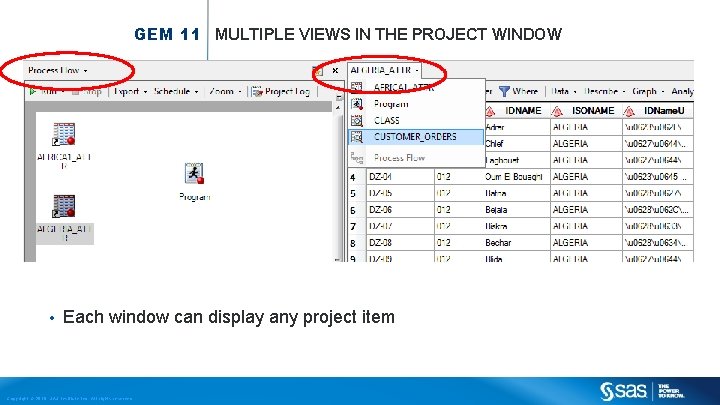Open the Analyze menu in grid toolbar
Image resolution: width=720 pixels, height=405 pixels.
coord(682,91)
